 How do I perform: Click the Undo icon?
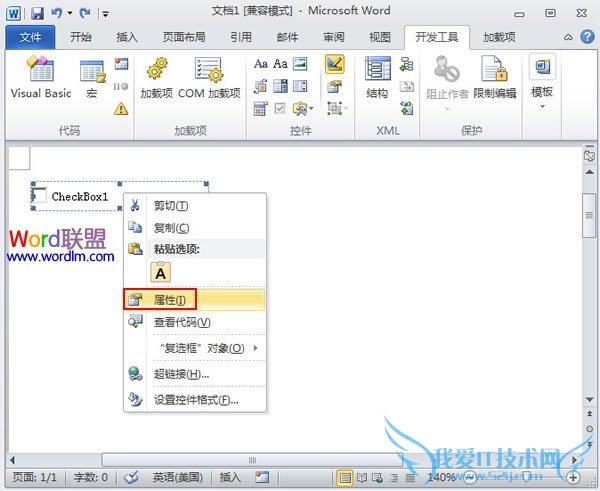57,14
